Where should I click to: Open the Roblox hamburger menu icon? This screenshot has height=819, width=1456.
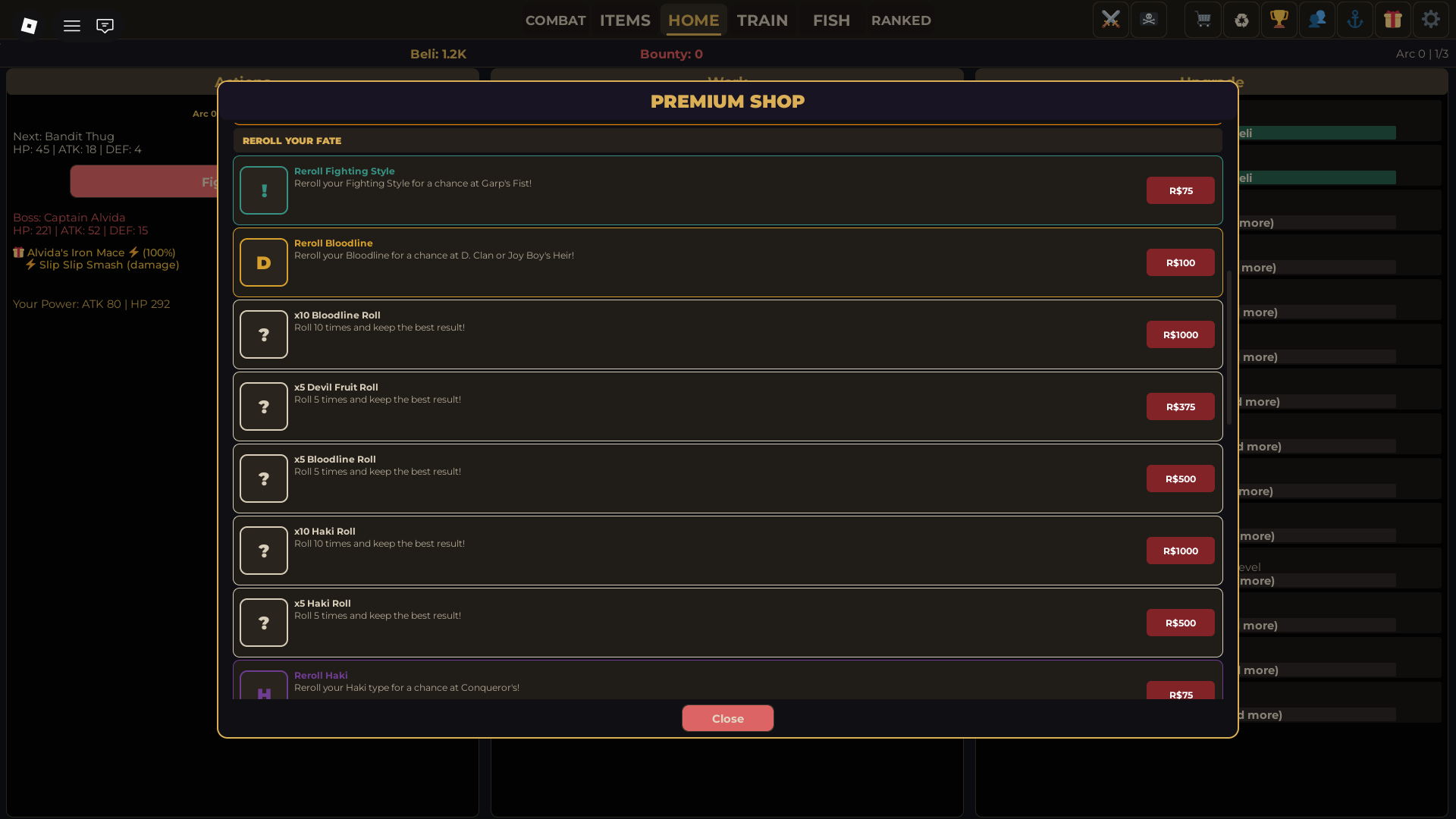72,25
